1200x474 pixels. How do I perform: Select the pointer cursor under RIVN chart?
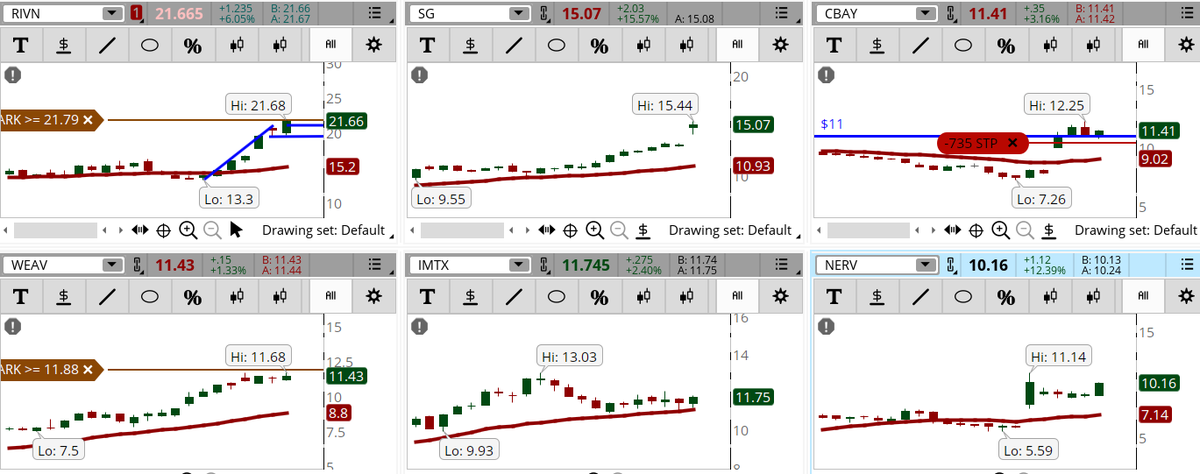click(237, 230)
